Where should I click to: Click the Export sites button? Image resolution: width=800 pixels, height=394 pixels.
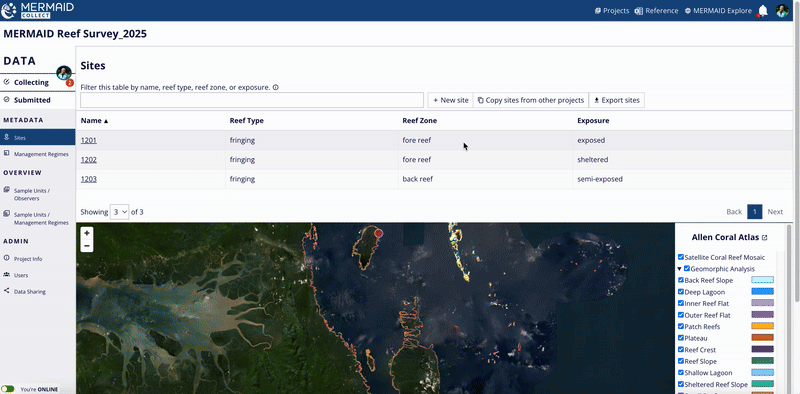(x=617, y=100)
